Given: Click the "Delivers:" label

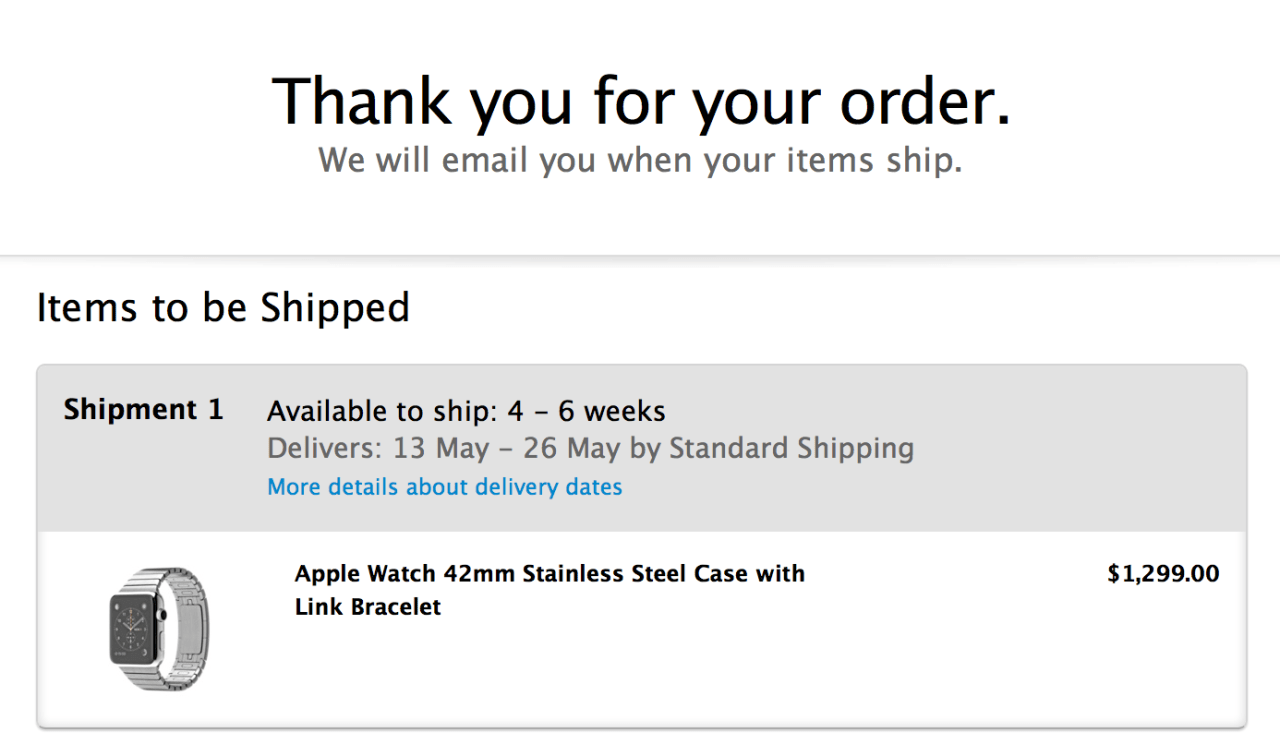Looking at the screenshot, I should (x=324, y=448).
